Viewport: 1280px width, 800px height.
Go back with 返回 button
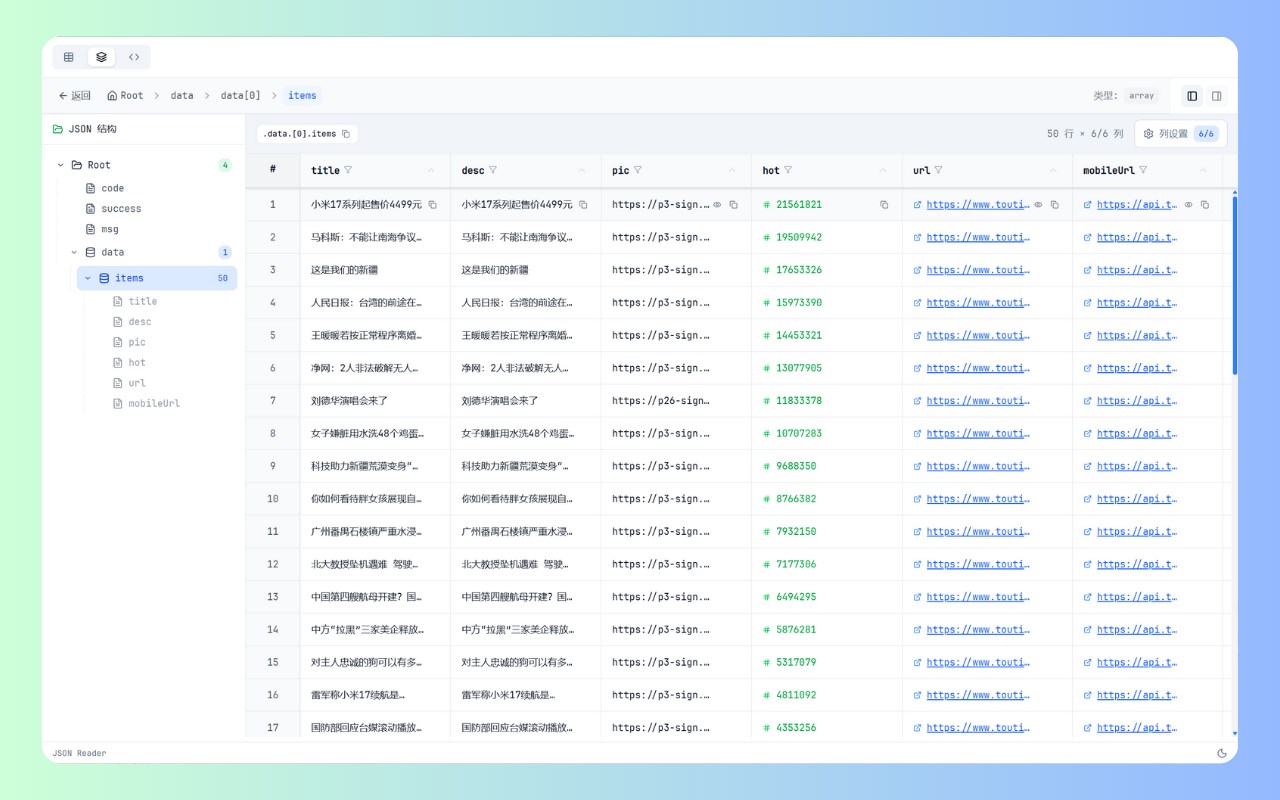74,96
